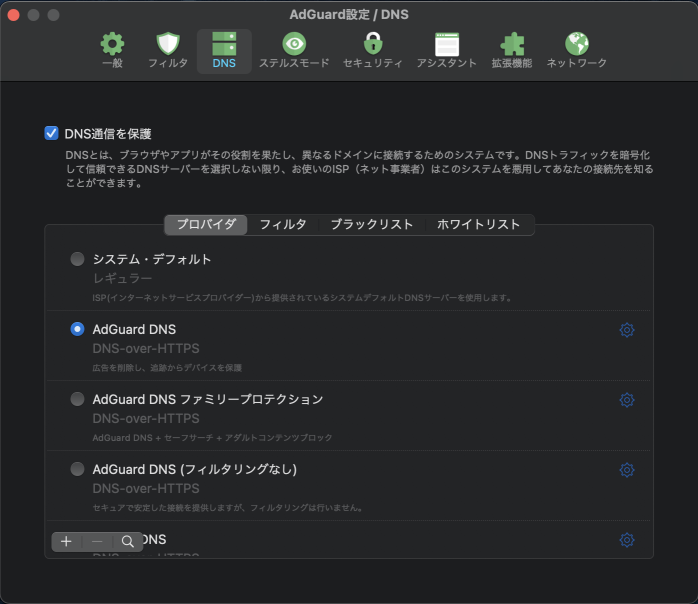Screen dimensions: 698x604
Task: Toggle DNS通信を保護 checkbox
Action: [x=51, y=133]
